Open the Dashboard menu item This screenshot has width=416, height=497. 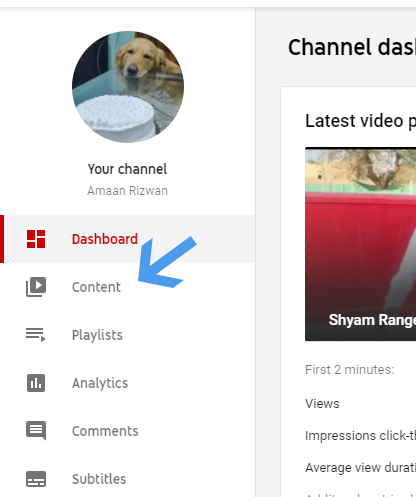[127, 239]
